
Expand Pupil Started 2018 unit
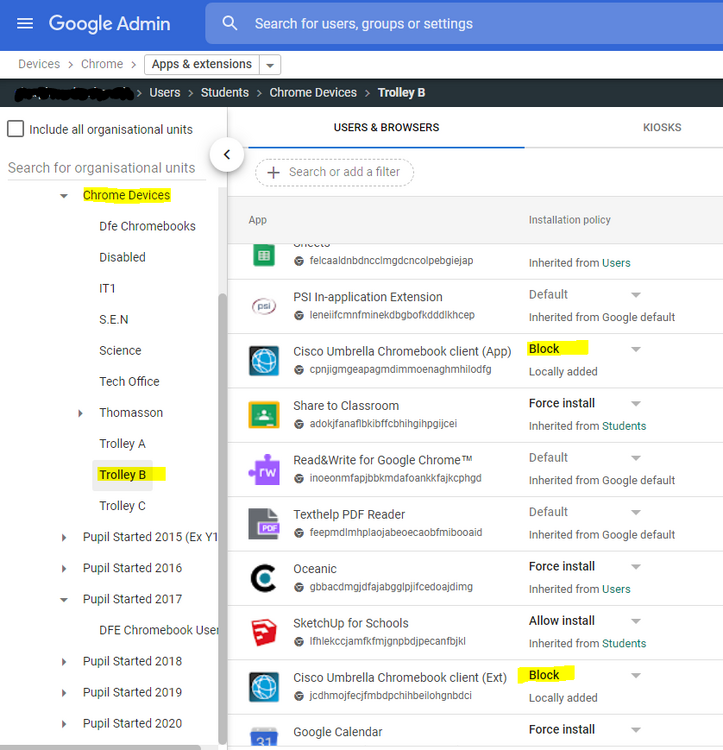pyautogui.click(x=64, y=662)
